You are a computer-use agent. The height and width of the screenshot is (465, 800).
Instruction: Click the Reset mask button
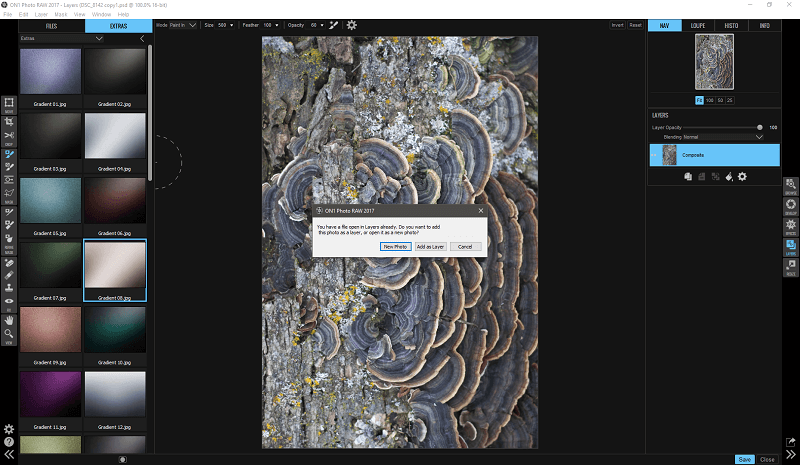click(635, 25)
